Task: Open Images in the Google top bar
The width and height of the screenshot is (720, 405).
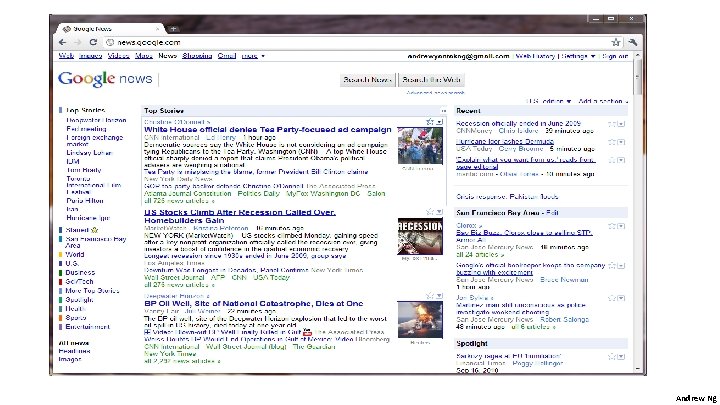Action: [90, 56]
